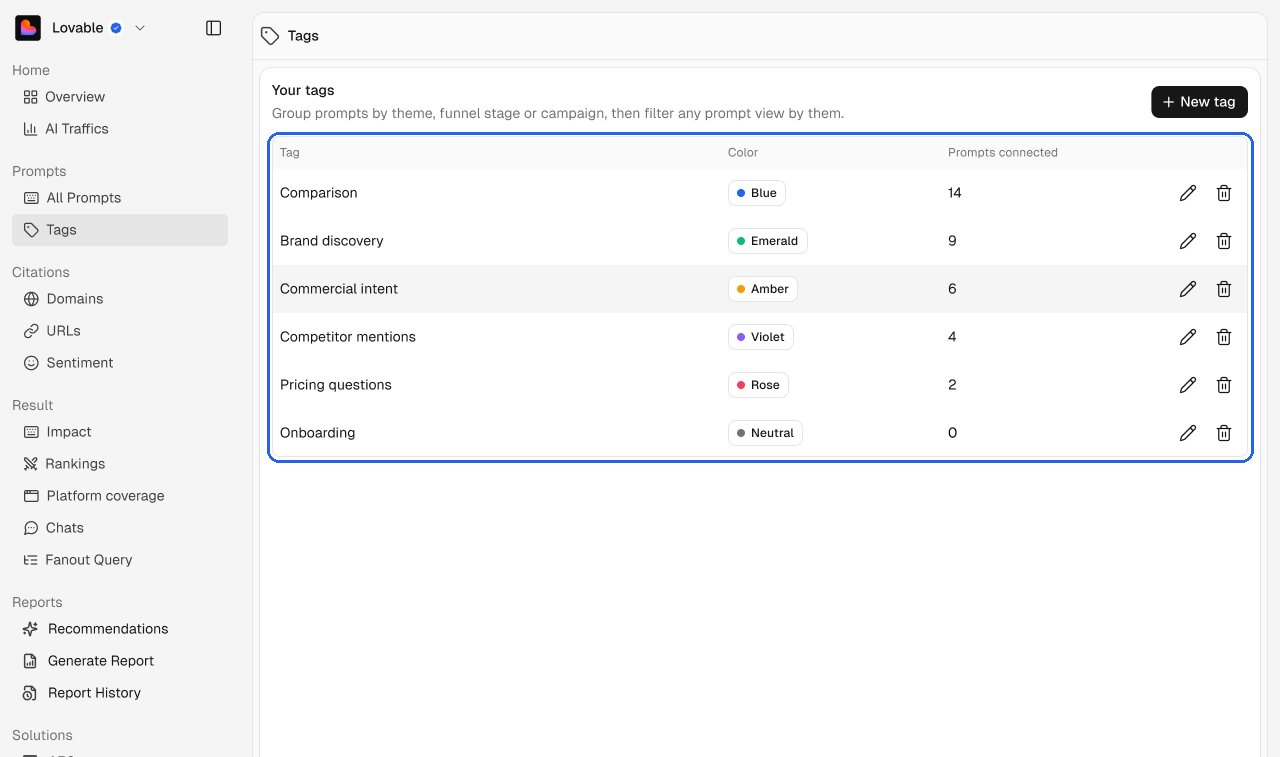Open Rankings in the sidebar
This screenshot has width=1280, height=757.
click(120, 464)
